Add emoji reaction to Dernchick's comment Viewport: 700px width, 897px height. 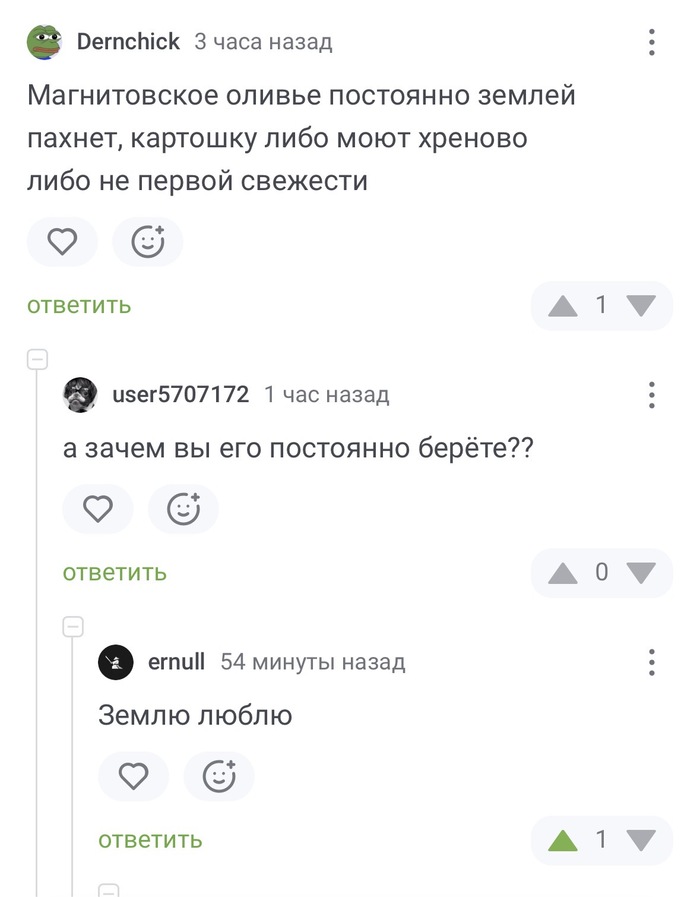click(x=148, y=242)
